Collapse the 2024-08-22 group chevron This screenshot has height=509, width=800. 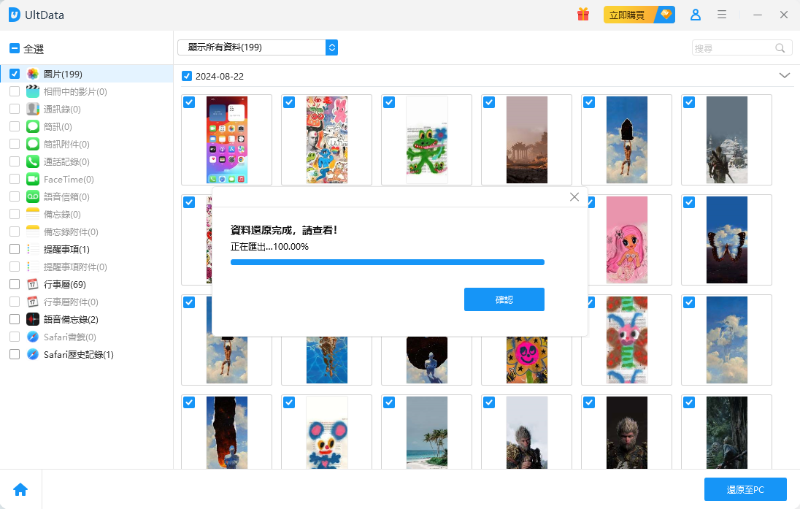pos(784,76)
